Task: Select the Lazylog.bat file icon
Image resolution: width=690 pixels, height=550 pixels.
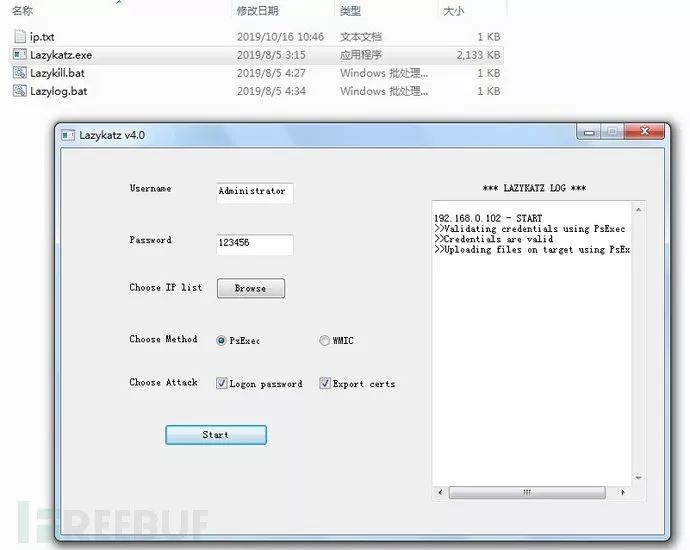Action: click(20, 91)
